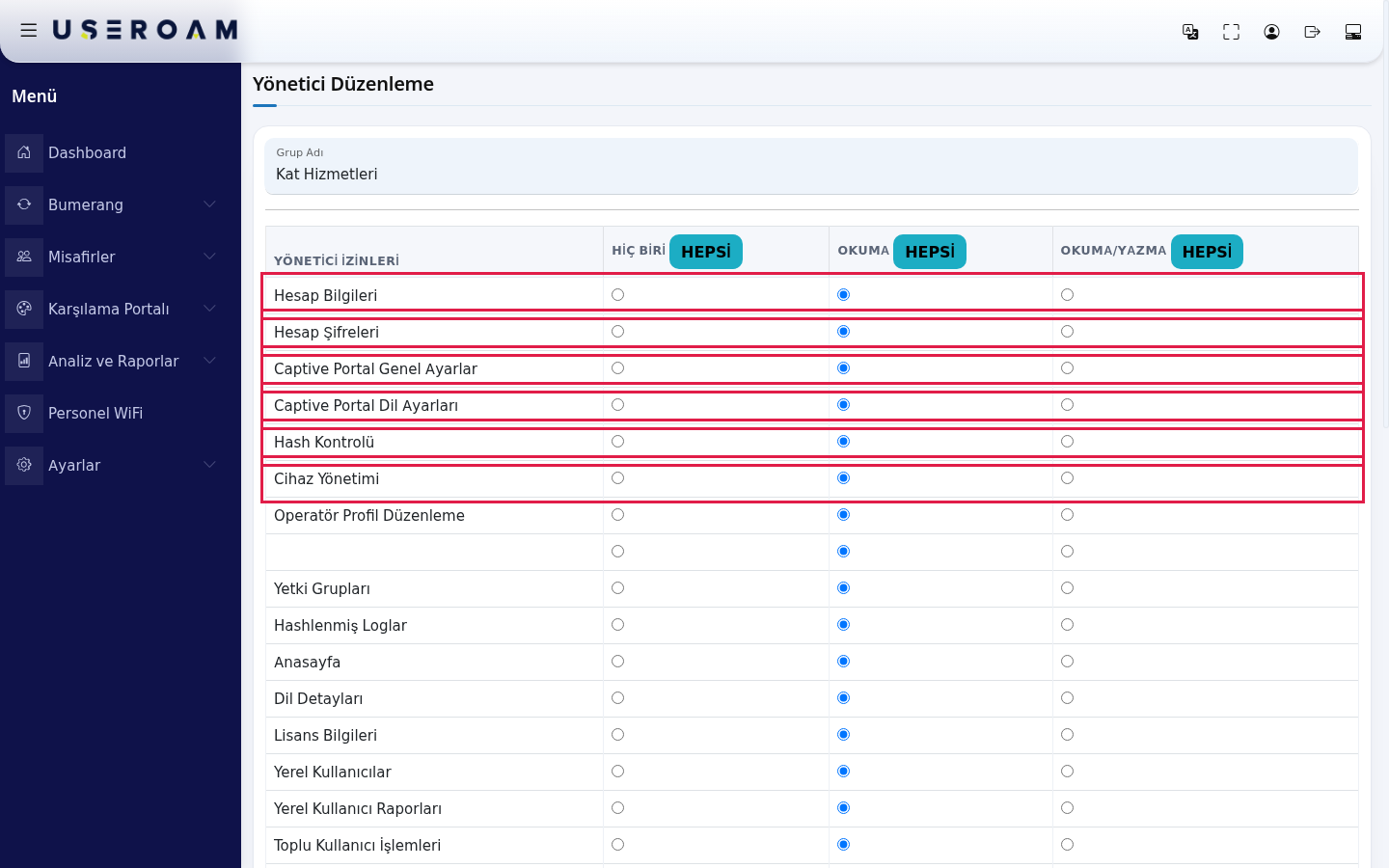This screenshot has height=868, width=1389.
Task: Set Lisans Bilgileri to Okuma/Yazma
Action: click(x=1067, y=735)
